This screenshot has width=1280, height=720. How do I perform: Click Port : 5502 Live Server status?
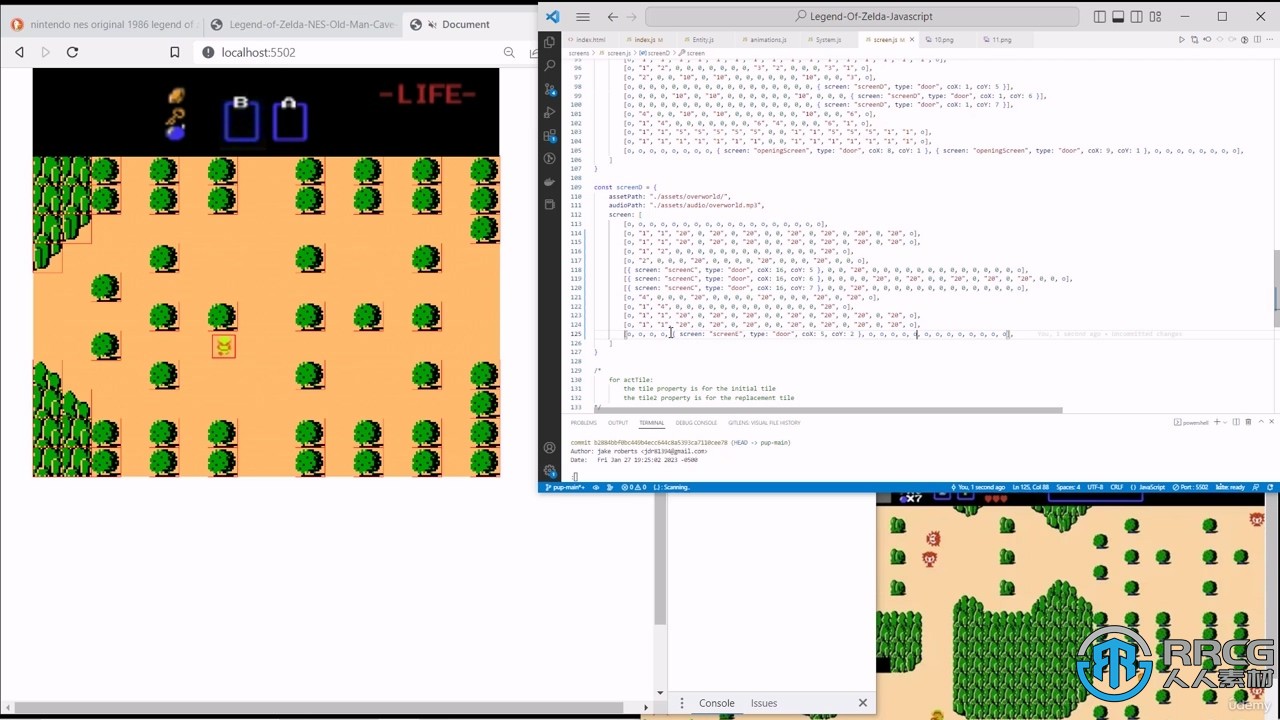1191,487
